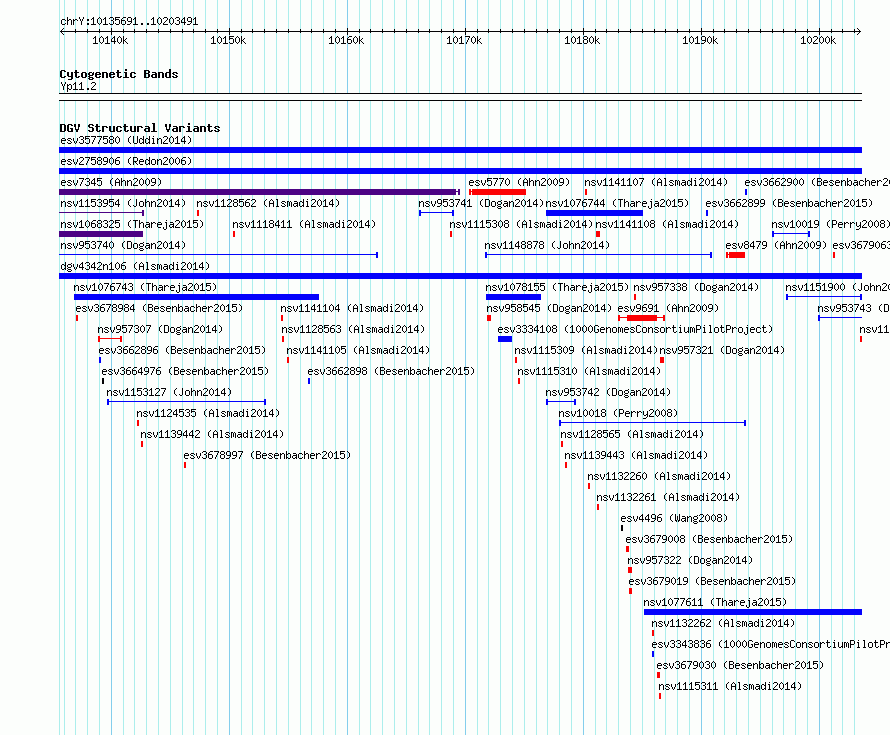The width and height of the screenshot is (890, 735).
Task: Click esv3662898 (Besenbacher2015) label
Action: point(391,371)
